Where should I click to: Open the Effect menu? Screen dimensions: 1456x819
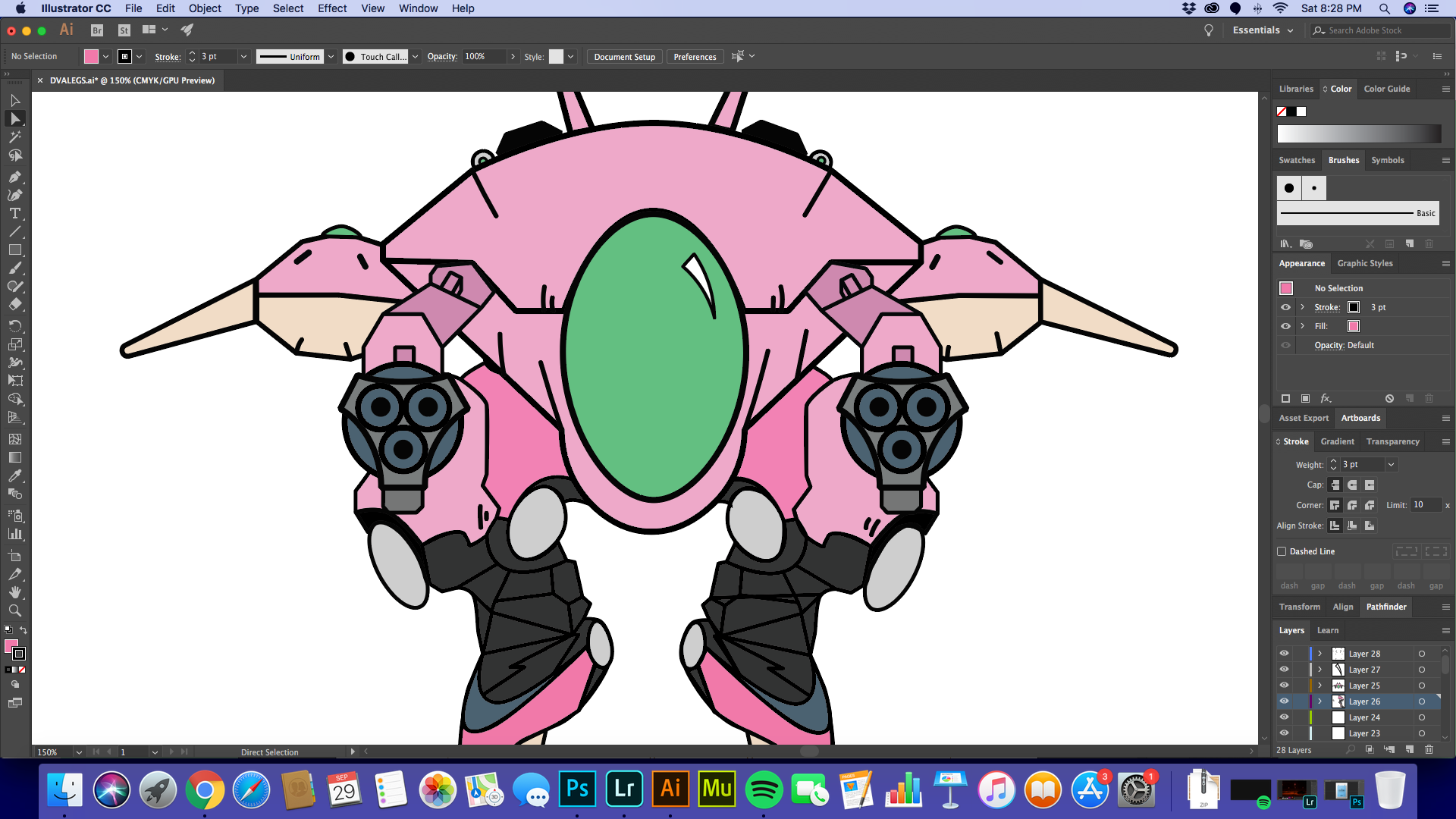tap(332, 8)
